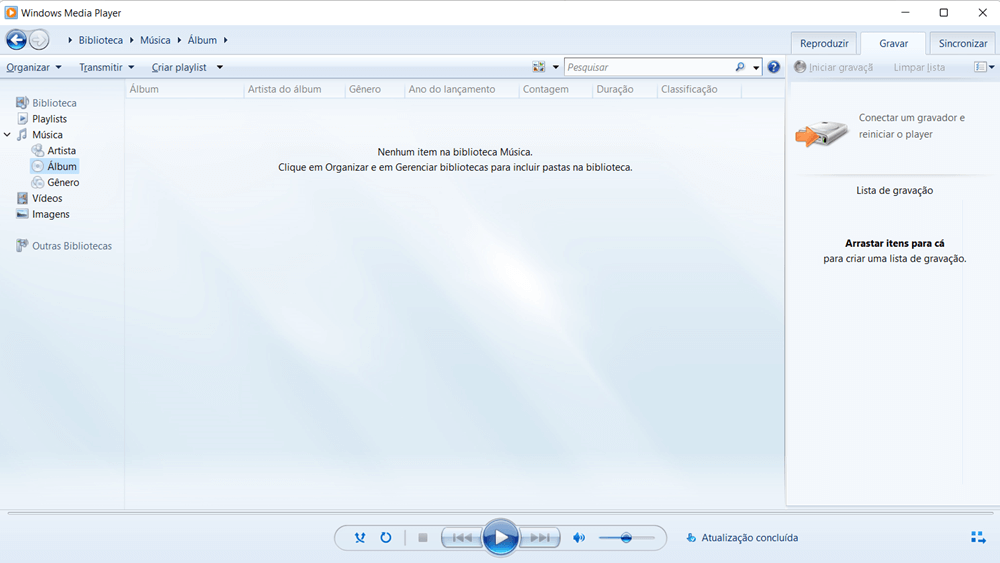
Task: Toggle repeat playback
Action: (386, 537)
